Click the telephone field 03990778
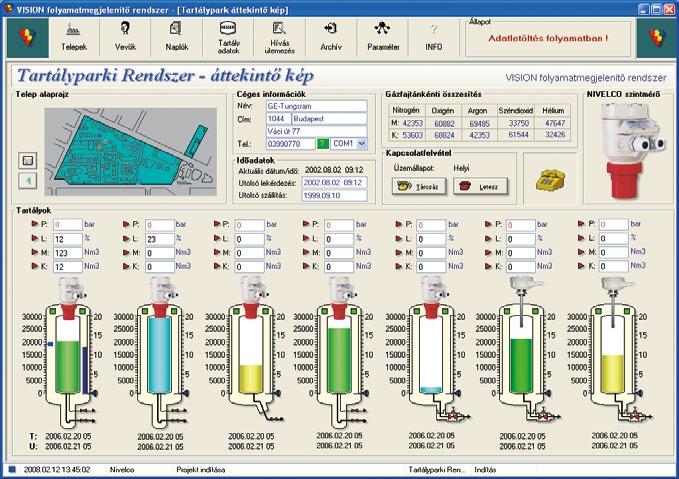The height and width of the screenshot is (479, 679). [291, 144]
